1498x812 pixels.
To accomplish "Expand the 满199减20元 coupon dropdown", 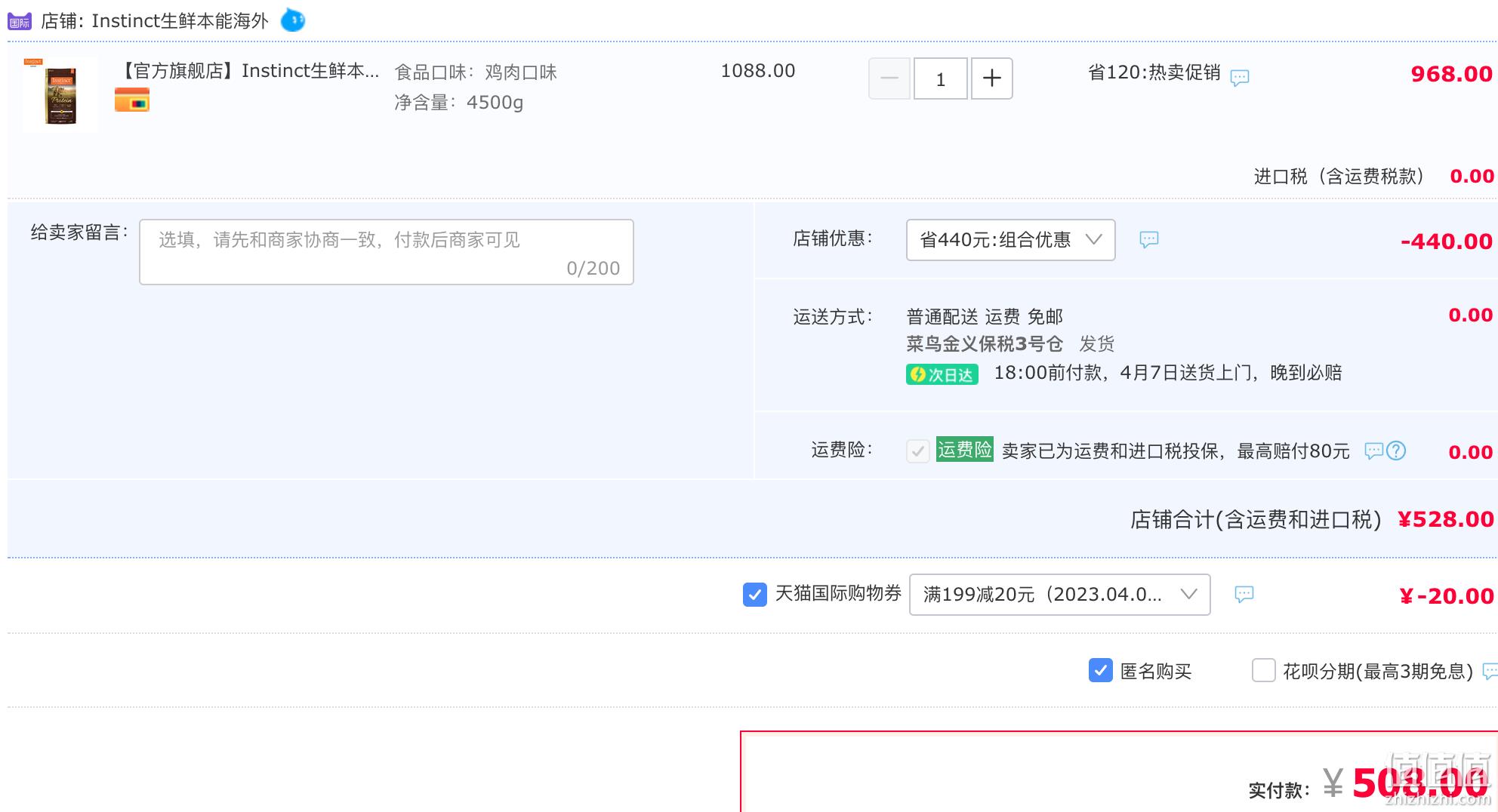I will [1060, 595].
